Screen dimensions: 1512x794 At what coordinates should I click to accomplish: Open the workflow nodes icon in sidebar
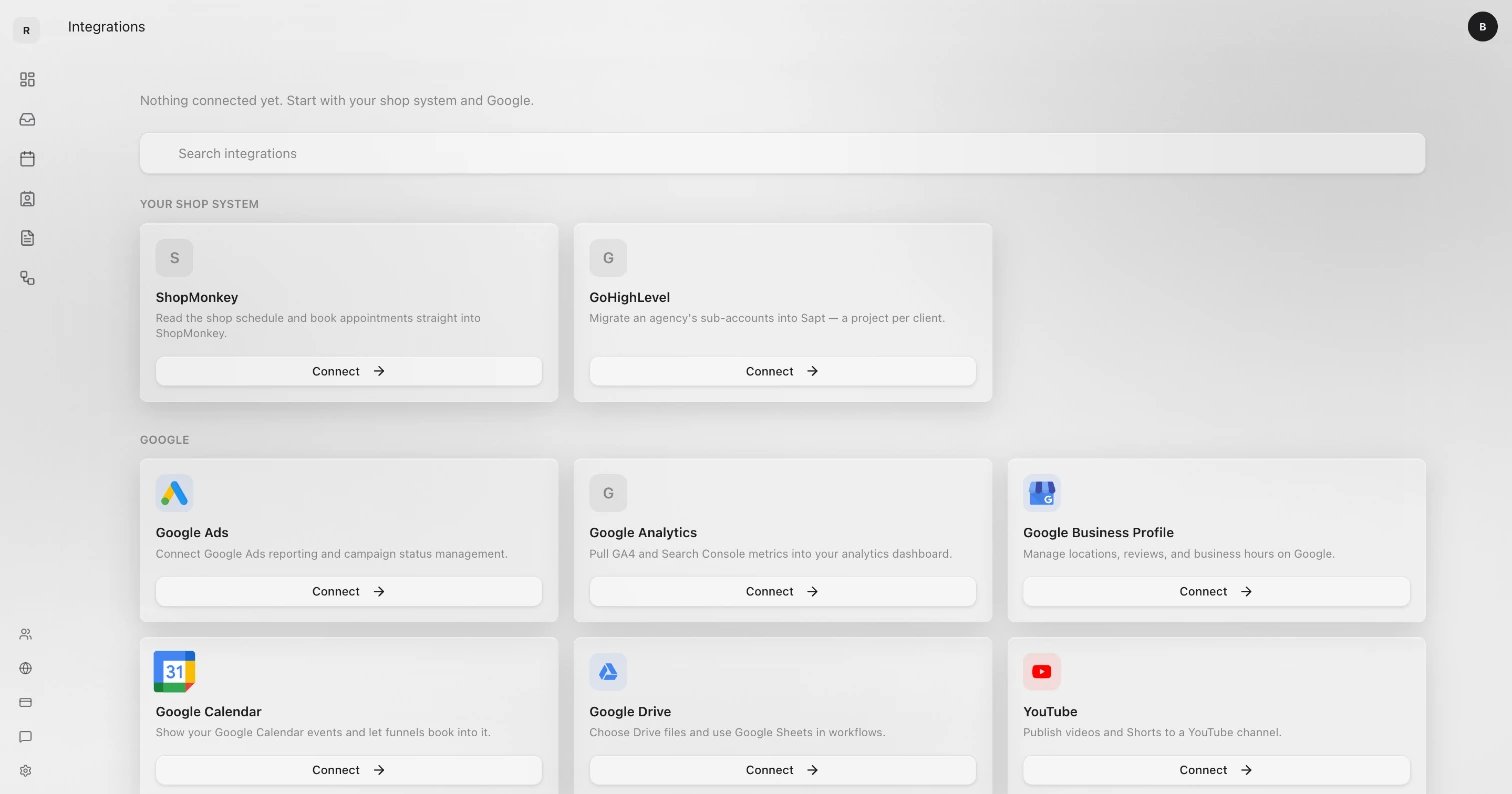(x=27, y=278)
